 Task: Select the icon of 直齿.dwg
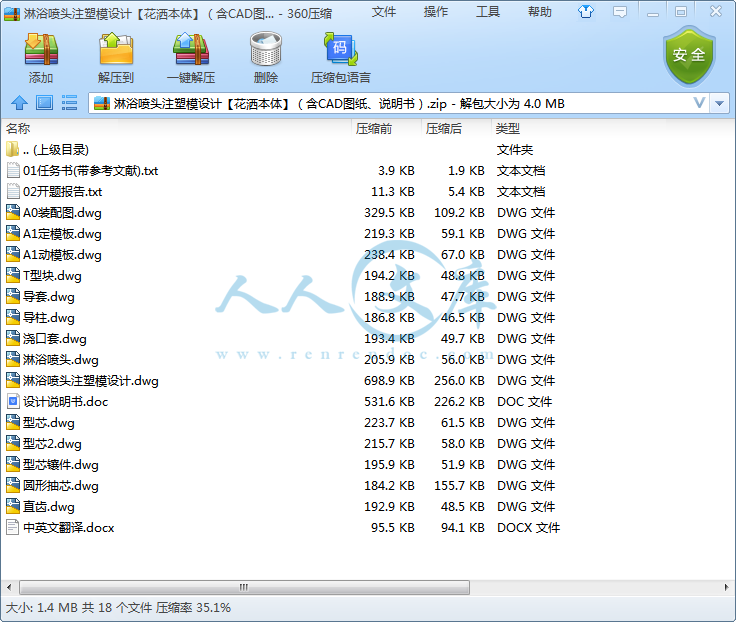pos(13,507)
